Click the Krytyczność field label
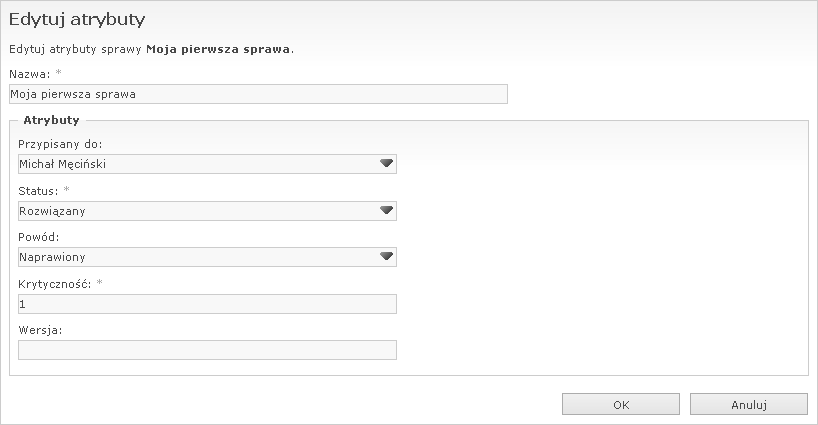Screen dimensions: 818x425 point(55,284)
